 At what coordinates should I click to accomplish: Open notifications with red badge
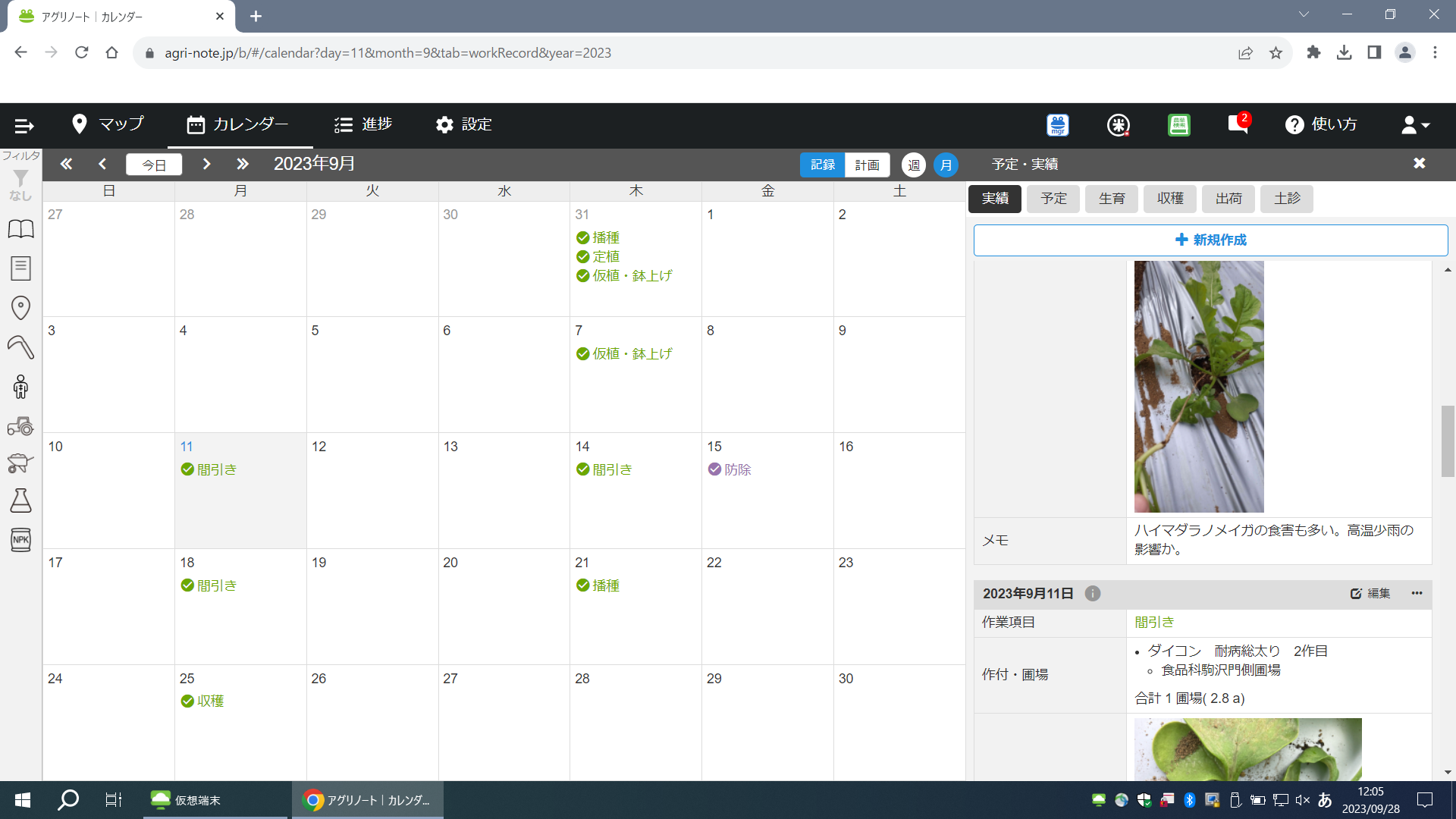[1239, 124]
